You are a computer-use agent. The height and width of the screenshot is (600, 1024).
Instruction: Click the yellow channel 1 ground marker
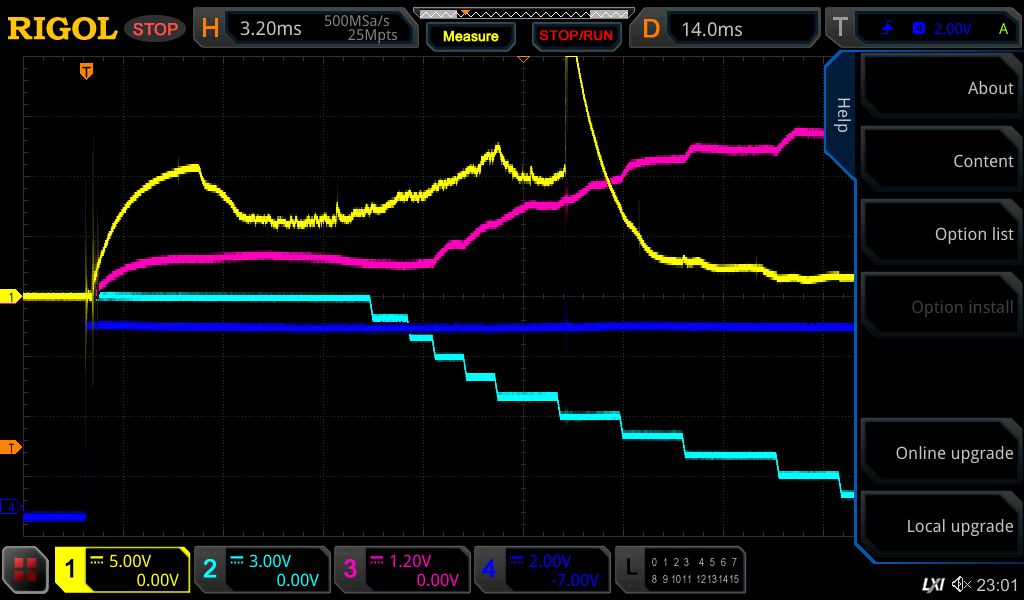[12, 297]
